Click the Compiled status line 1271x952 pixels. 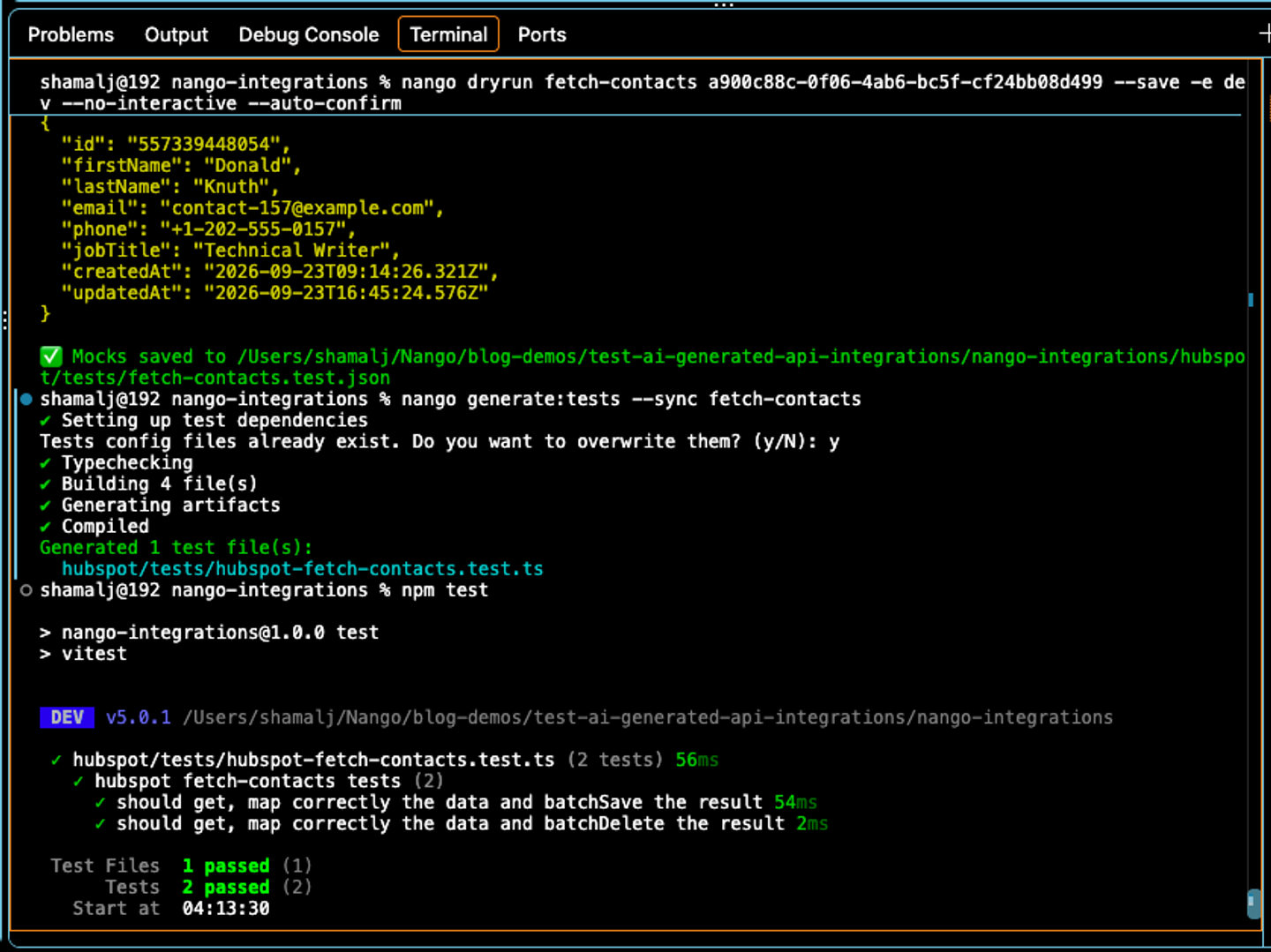click(x=94, y=527)
